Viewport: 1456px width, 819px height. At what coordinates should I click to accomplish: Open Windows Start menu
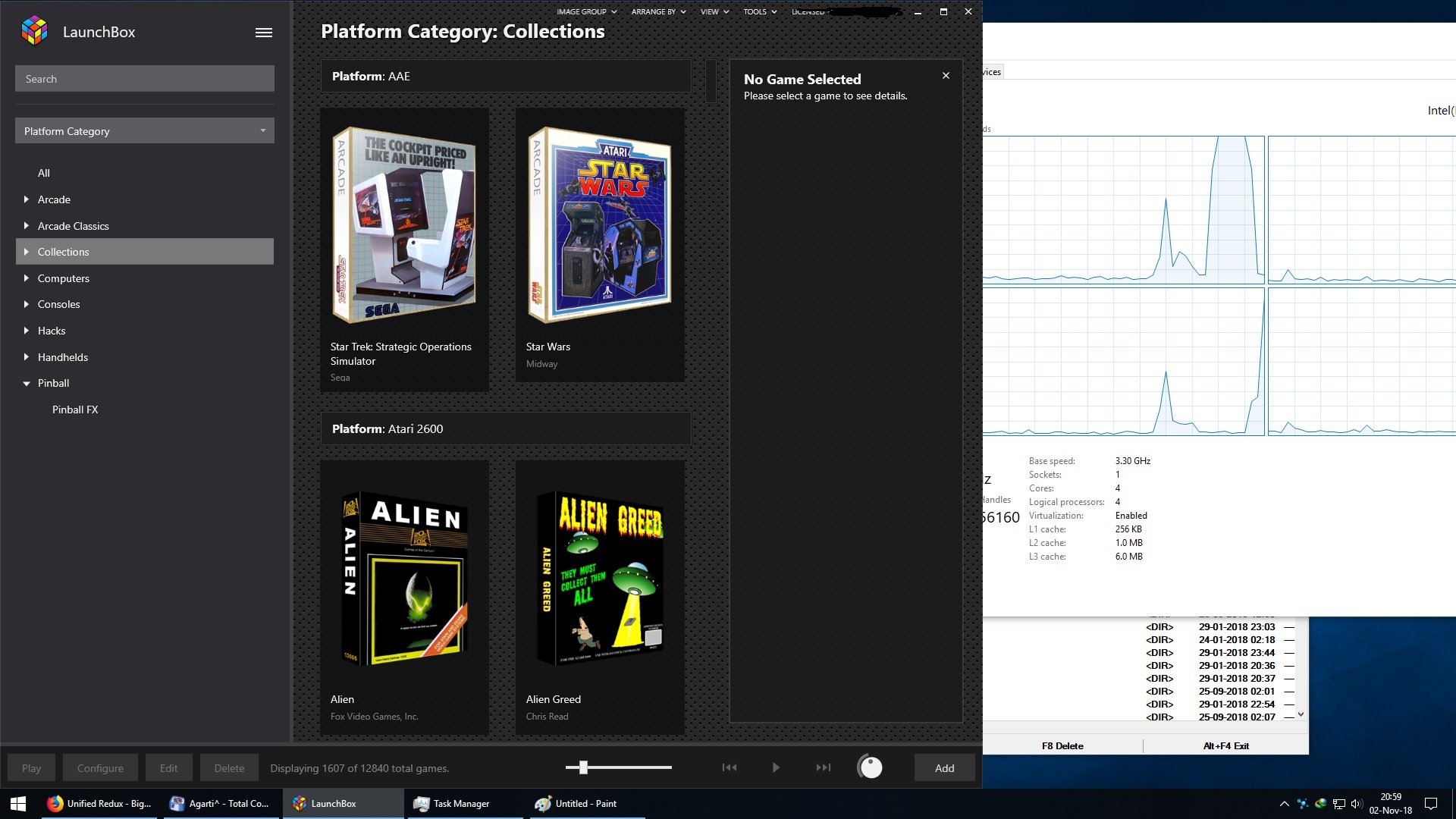point(18,803)
